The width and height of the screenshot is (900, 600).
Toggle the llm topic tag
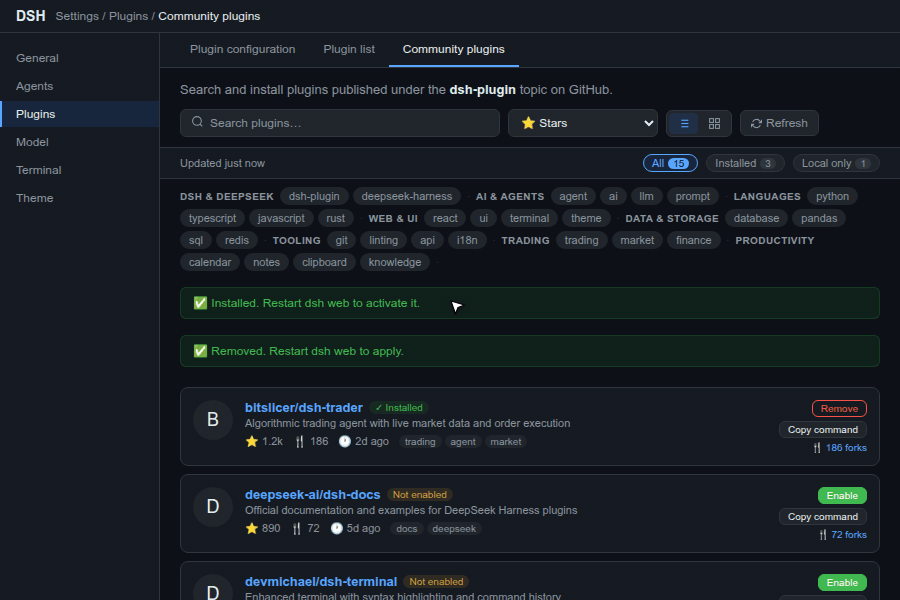pos(646,196)
